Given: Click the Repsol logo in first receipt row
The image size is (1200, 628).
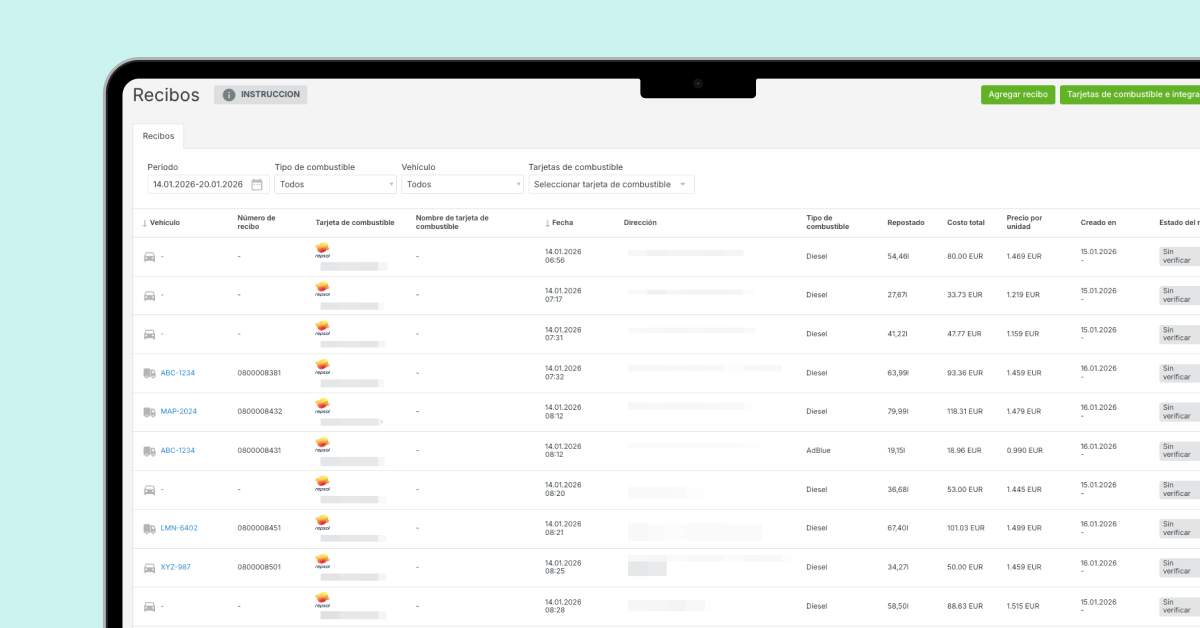Looking at the screenshot, I should [x=322, y=252].
